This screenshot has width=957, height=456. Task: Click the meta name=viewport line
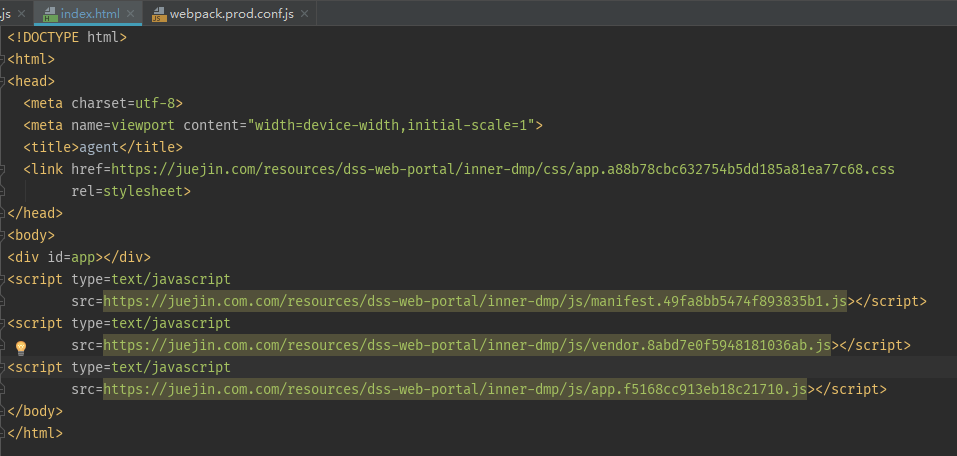[283, 125]
